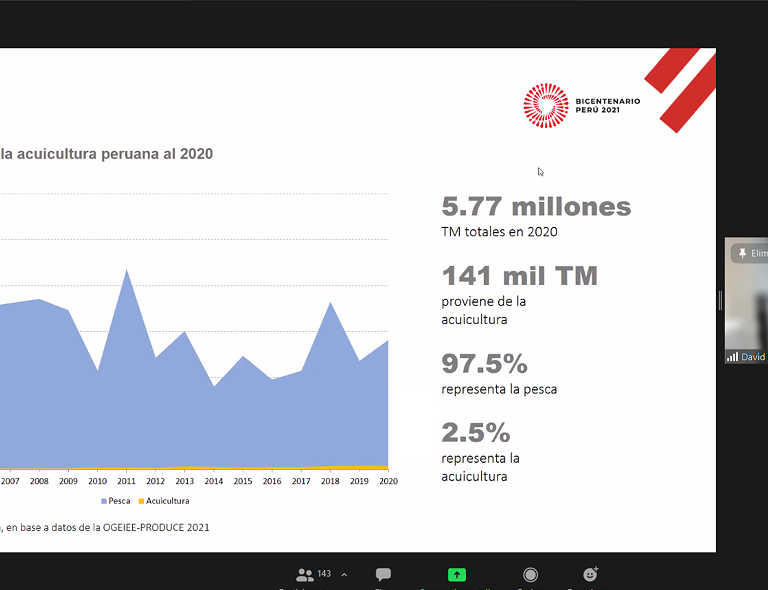Click the yellow Acuicultura legend entry
768x590 pixels.
pos(163,501)
